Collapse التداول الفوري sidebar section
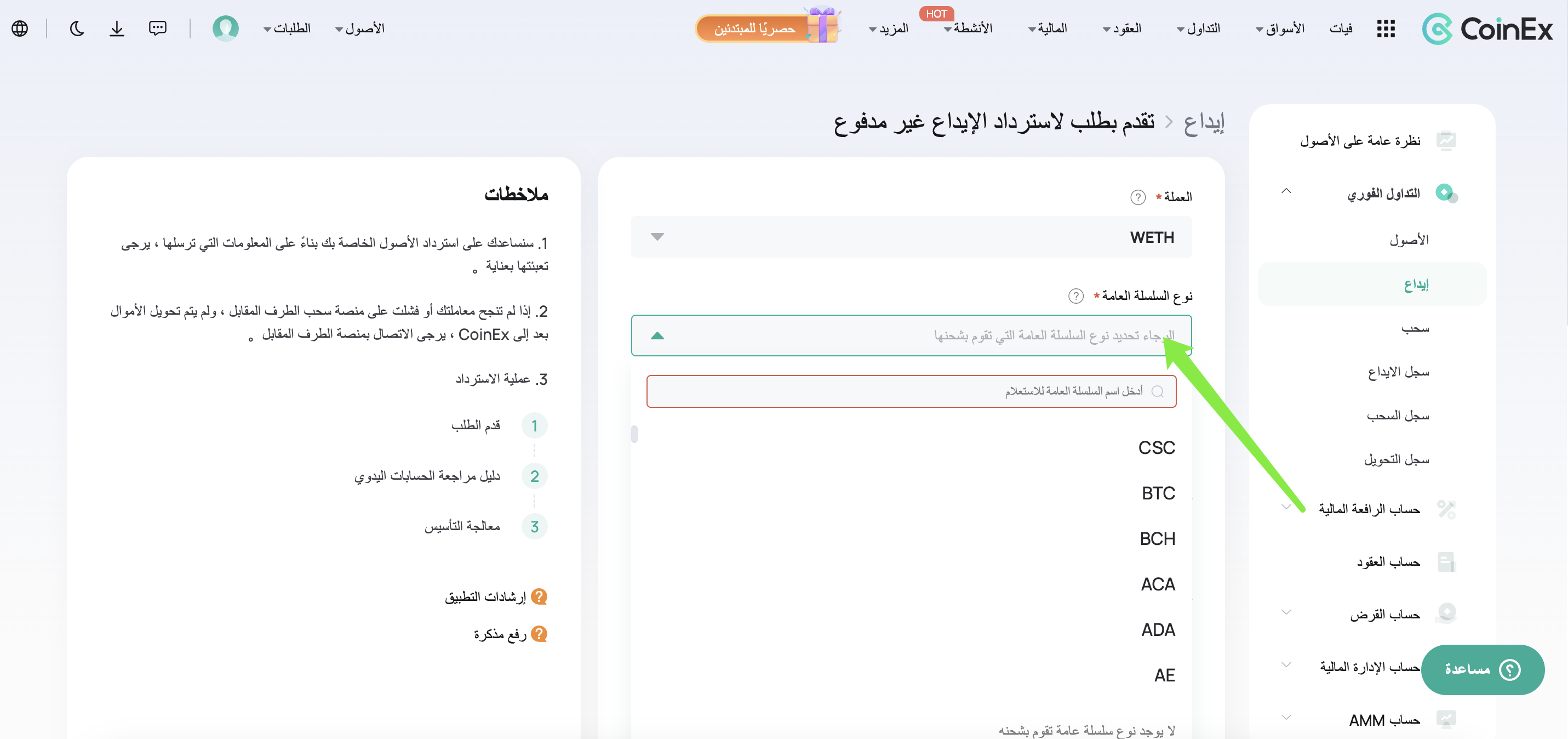Viewport: 1568px width, 739px height. [1285, 191]
